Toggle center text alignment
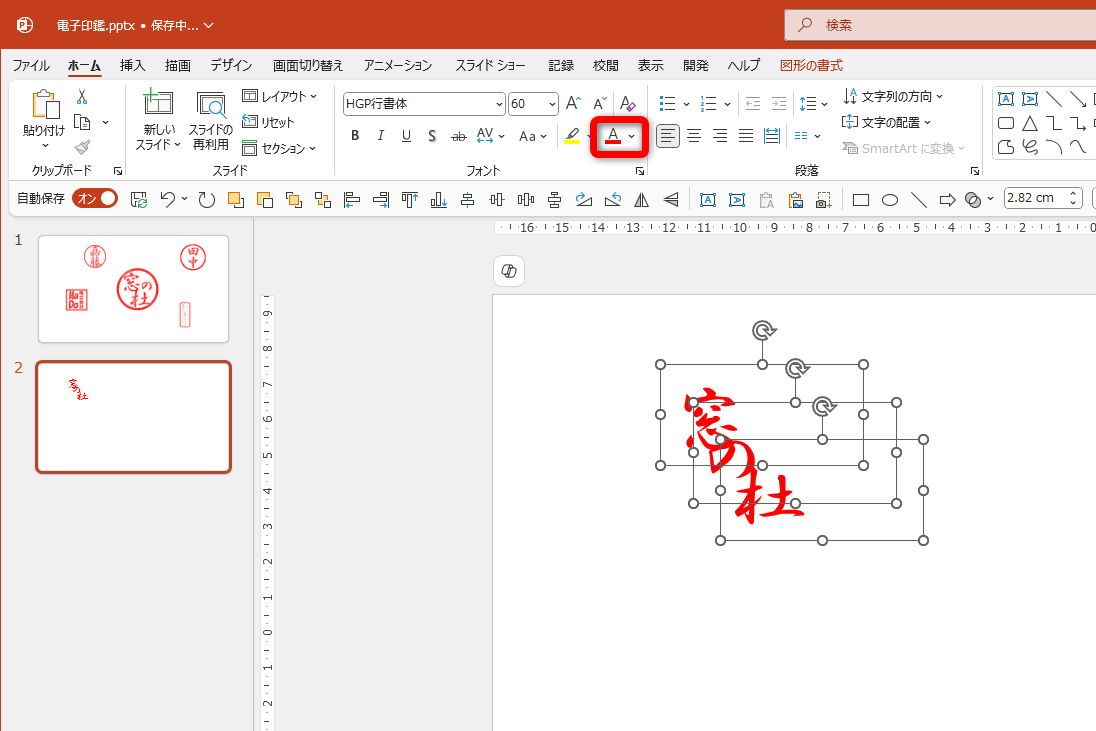Image resolution: width=1096 pixels, height=731 pixels. pos(694,136)
